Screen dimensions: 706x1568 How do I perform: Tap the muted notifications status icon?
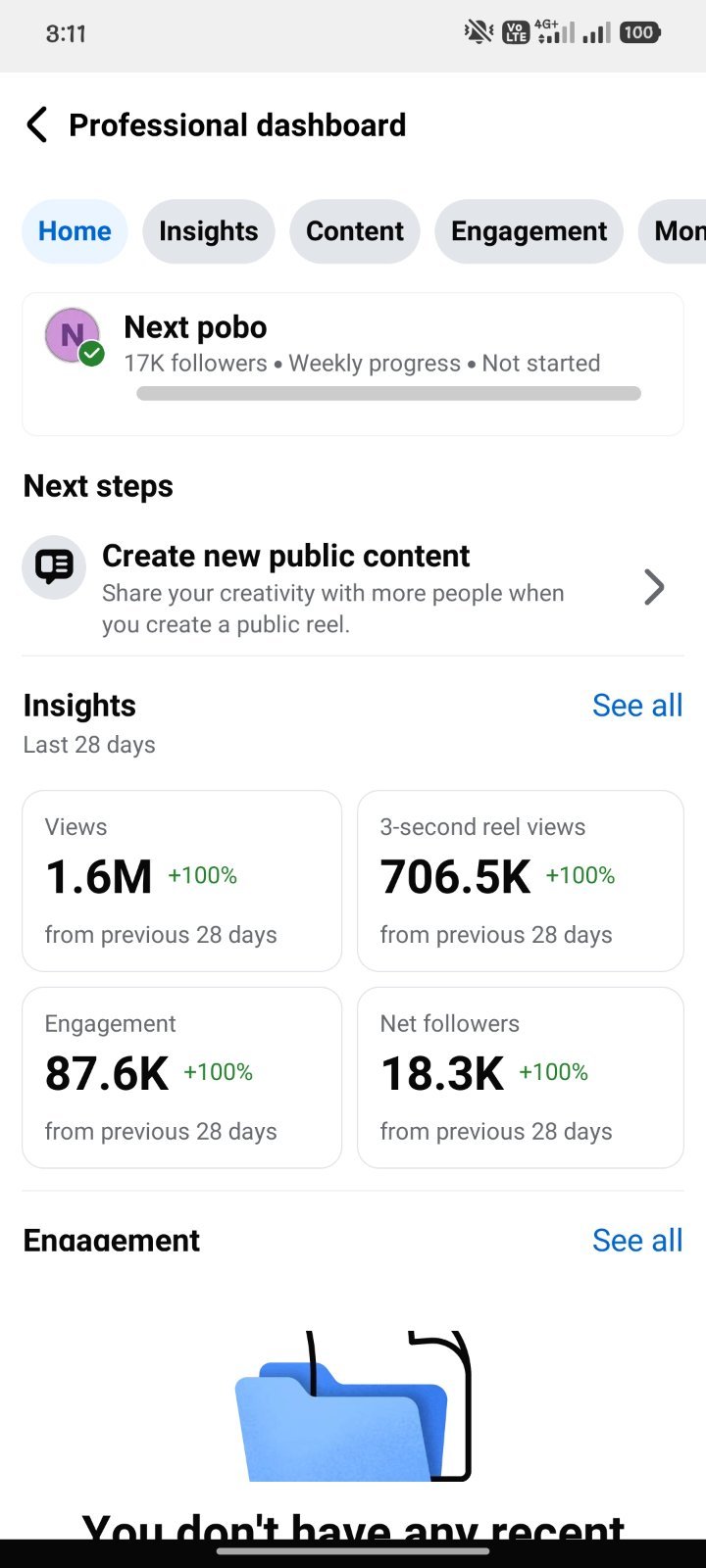pyautogui.click(x=479, y=32)
